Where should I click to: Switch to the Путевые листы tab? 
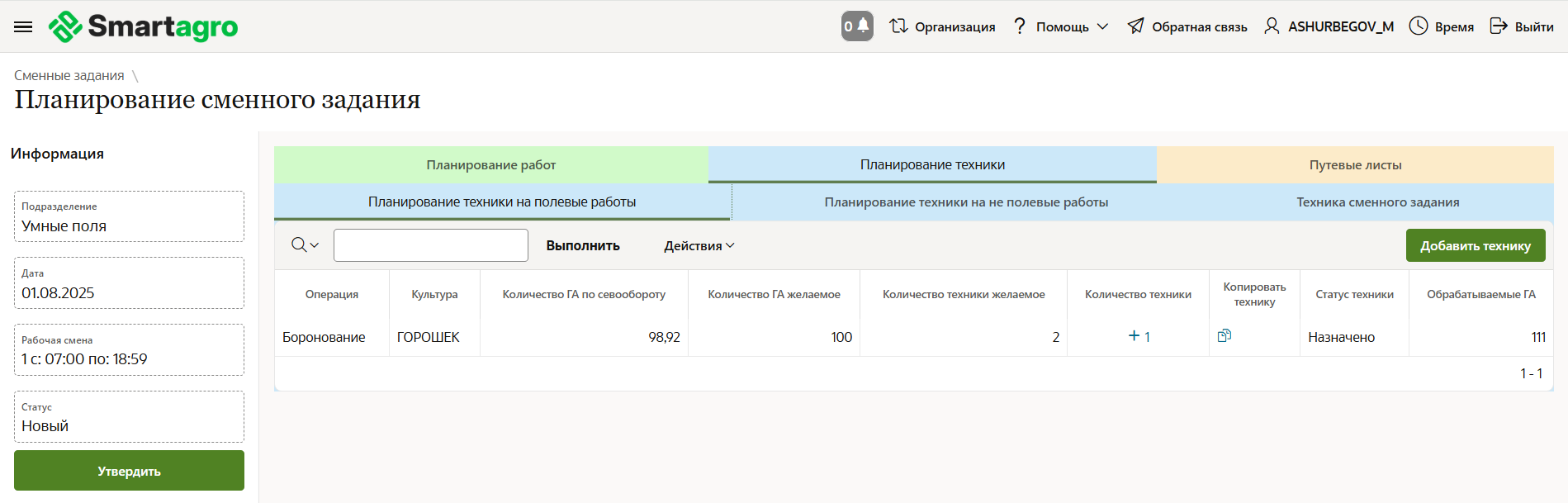point(1355,165)
